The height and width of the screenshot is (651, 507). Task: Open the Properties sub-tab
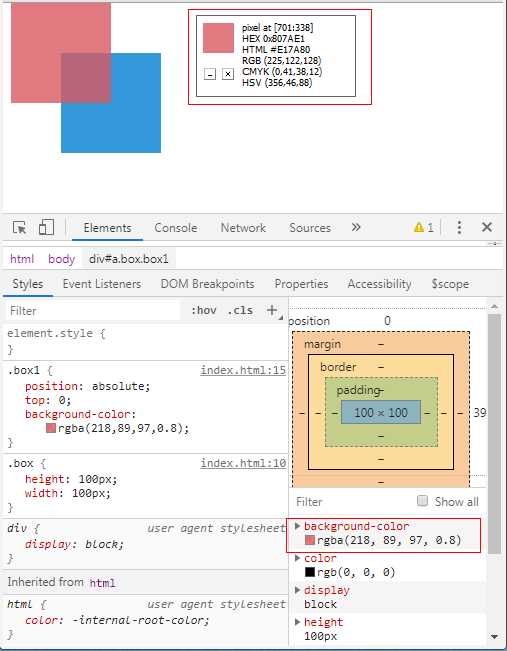click(x=301, y=284)
